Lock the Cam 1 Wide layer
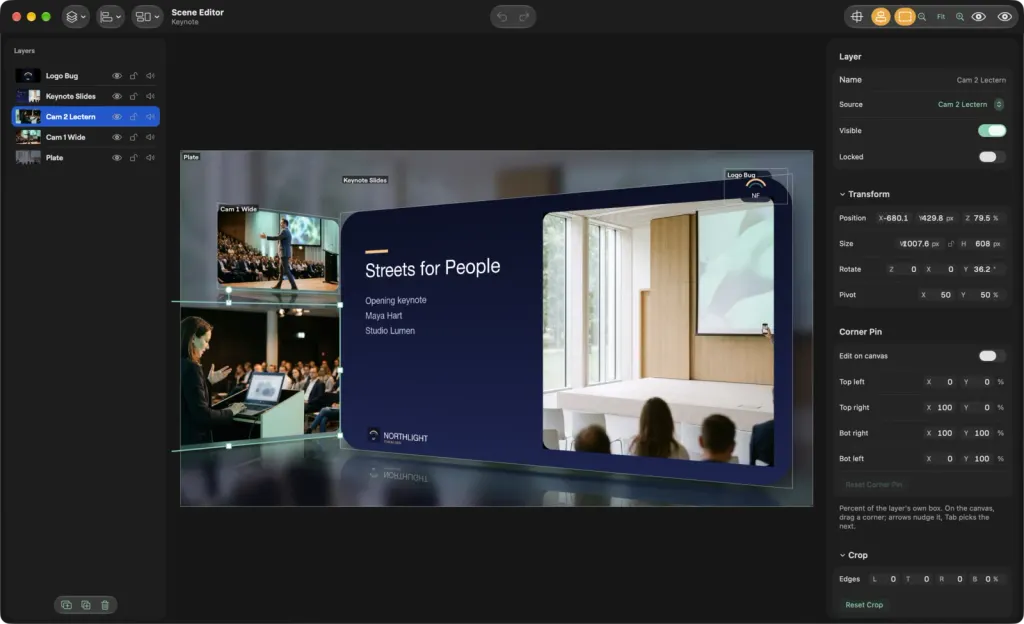 pyautogui.click(x=133, y=137)
